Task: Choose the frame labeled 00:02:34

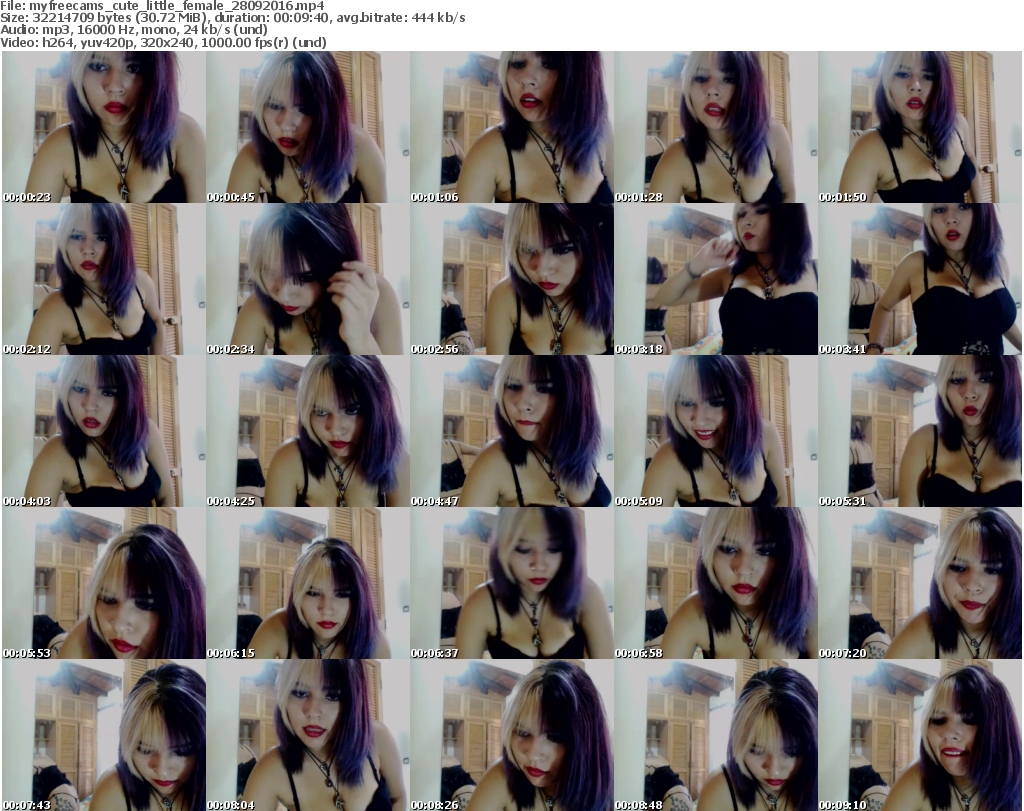Action: point(308,279)
